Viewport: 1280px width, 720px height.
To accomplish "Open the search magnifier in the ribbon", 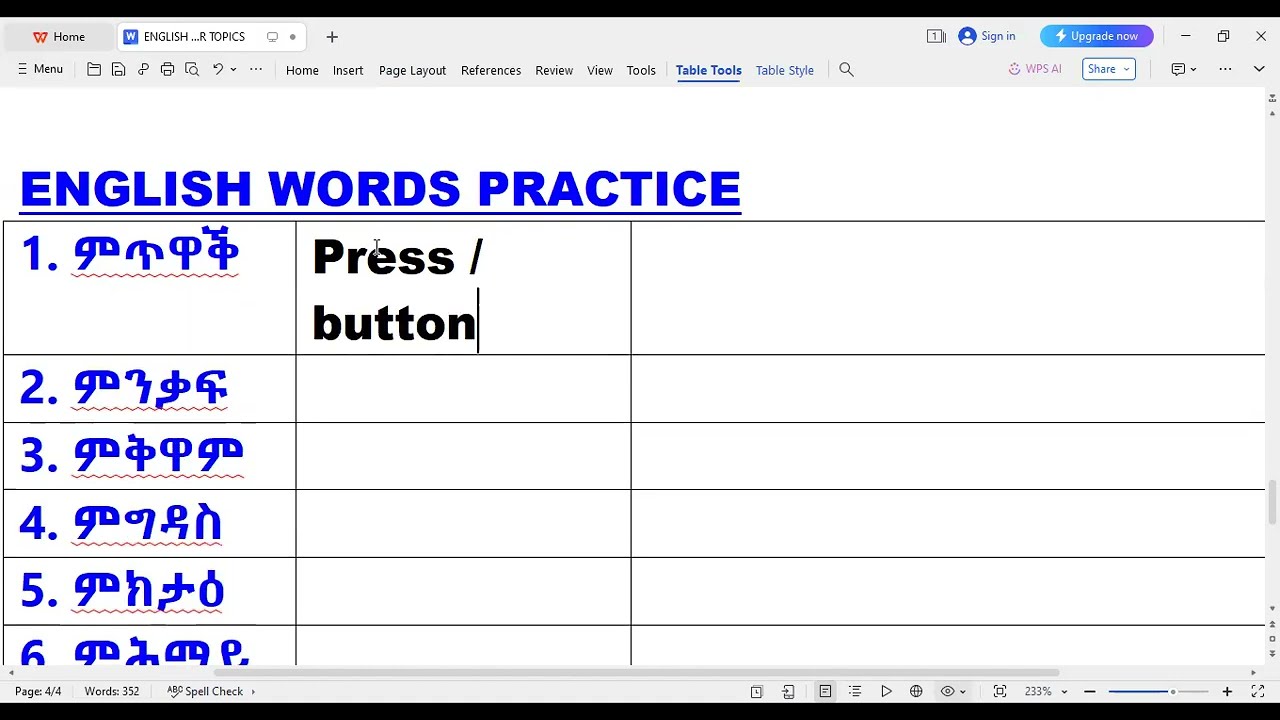I will pyautogui.click(x=846, y=70).
